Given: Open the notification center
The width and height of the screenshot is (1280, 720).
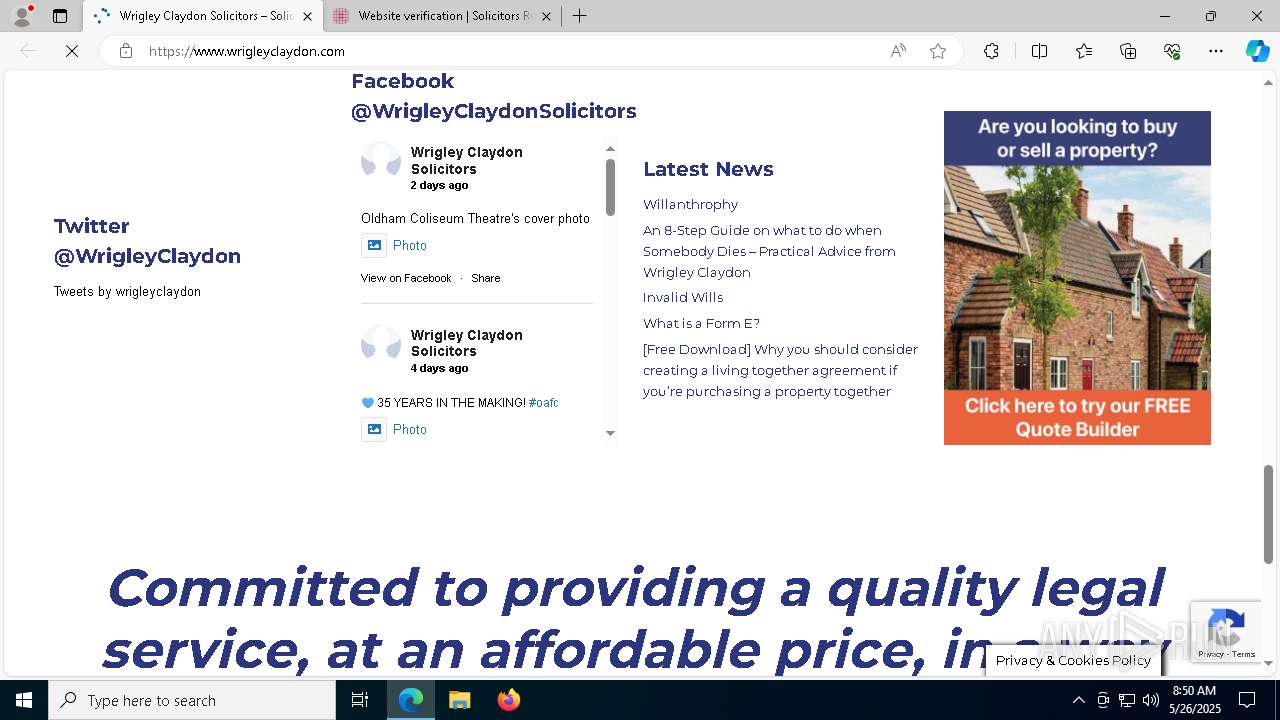Looking at the screenshot, I should [1247, 700].
